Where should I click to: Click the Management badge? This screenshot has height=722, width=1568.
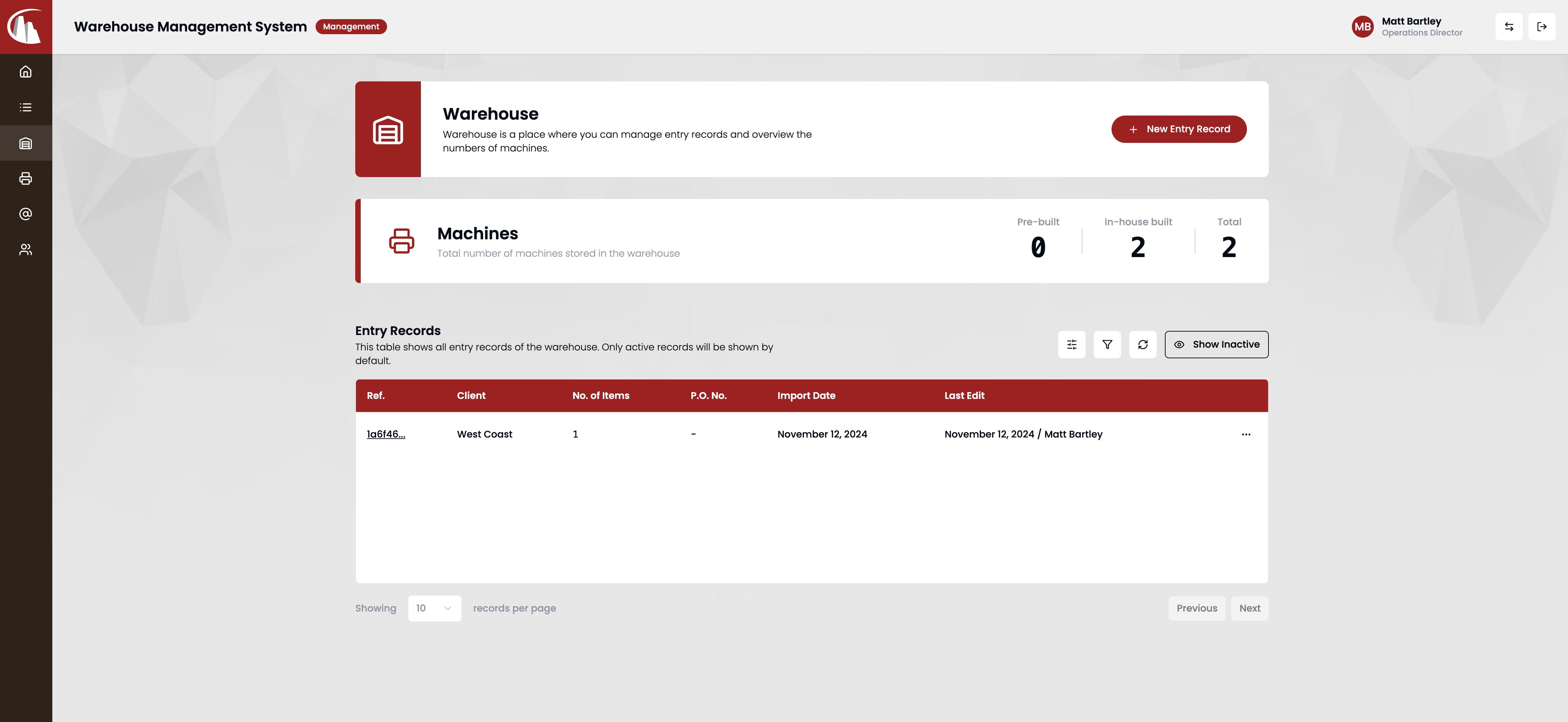pyautogui.click(x=351, y=27)
